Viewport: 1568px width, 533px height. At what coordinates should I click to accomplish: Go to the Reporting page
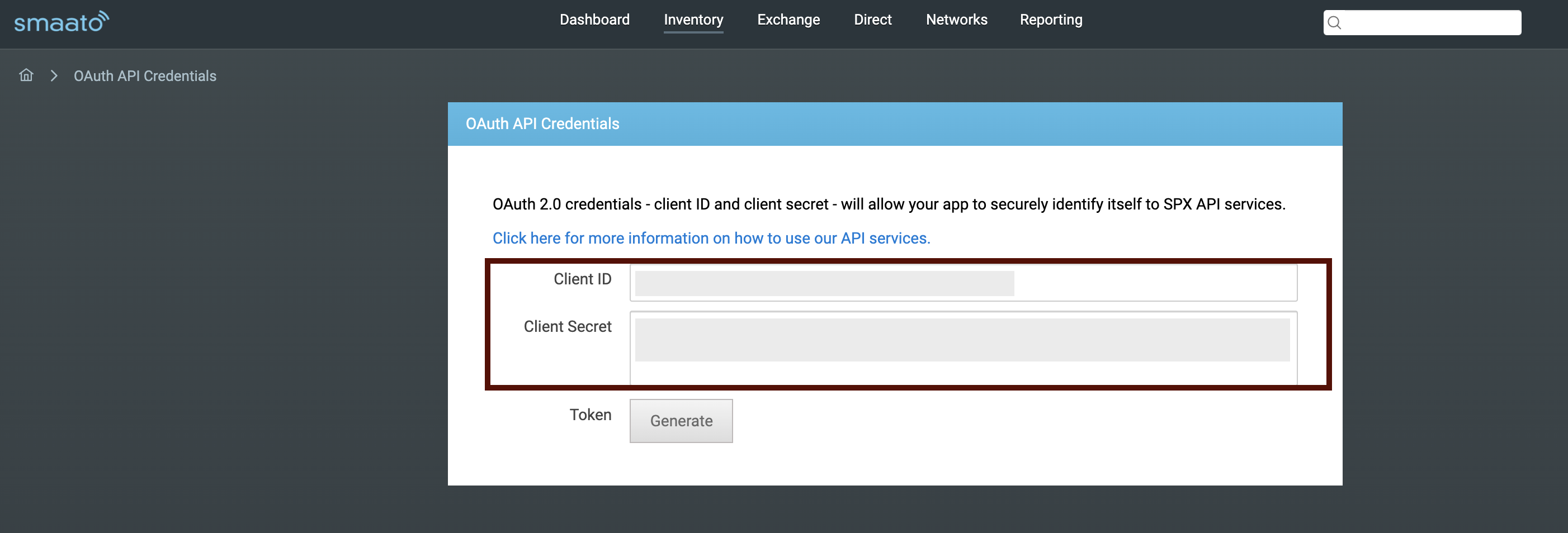(x=1051, y=19)
